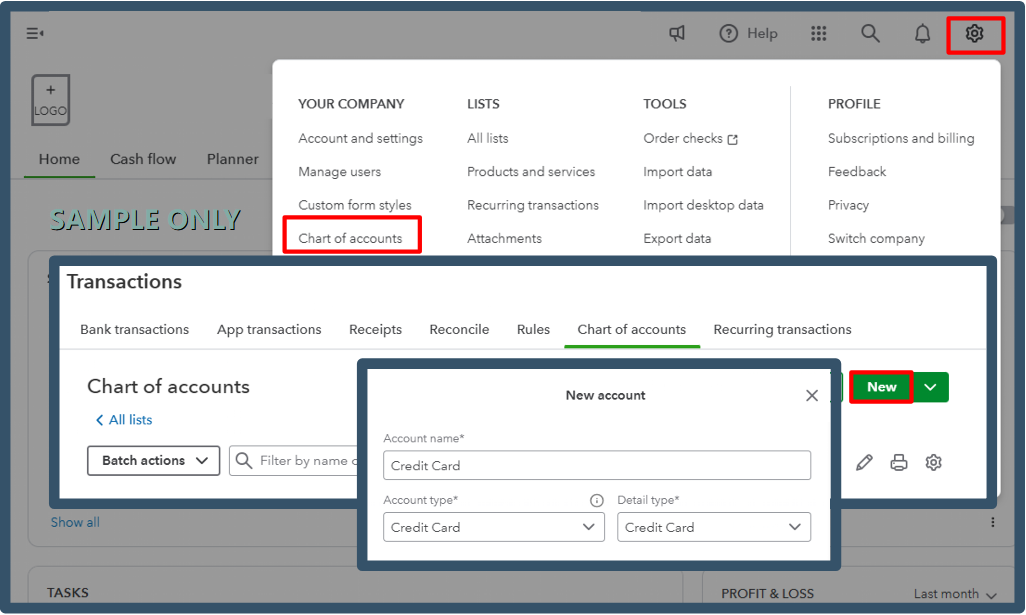Screen dimensions: 1026x615
Task: Open Help from the top bar
Action: coord(749,33)
